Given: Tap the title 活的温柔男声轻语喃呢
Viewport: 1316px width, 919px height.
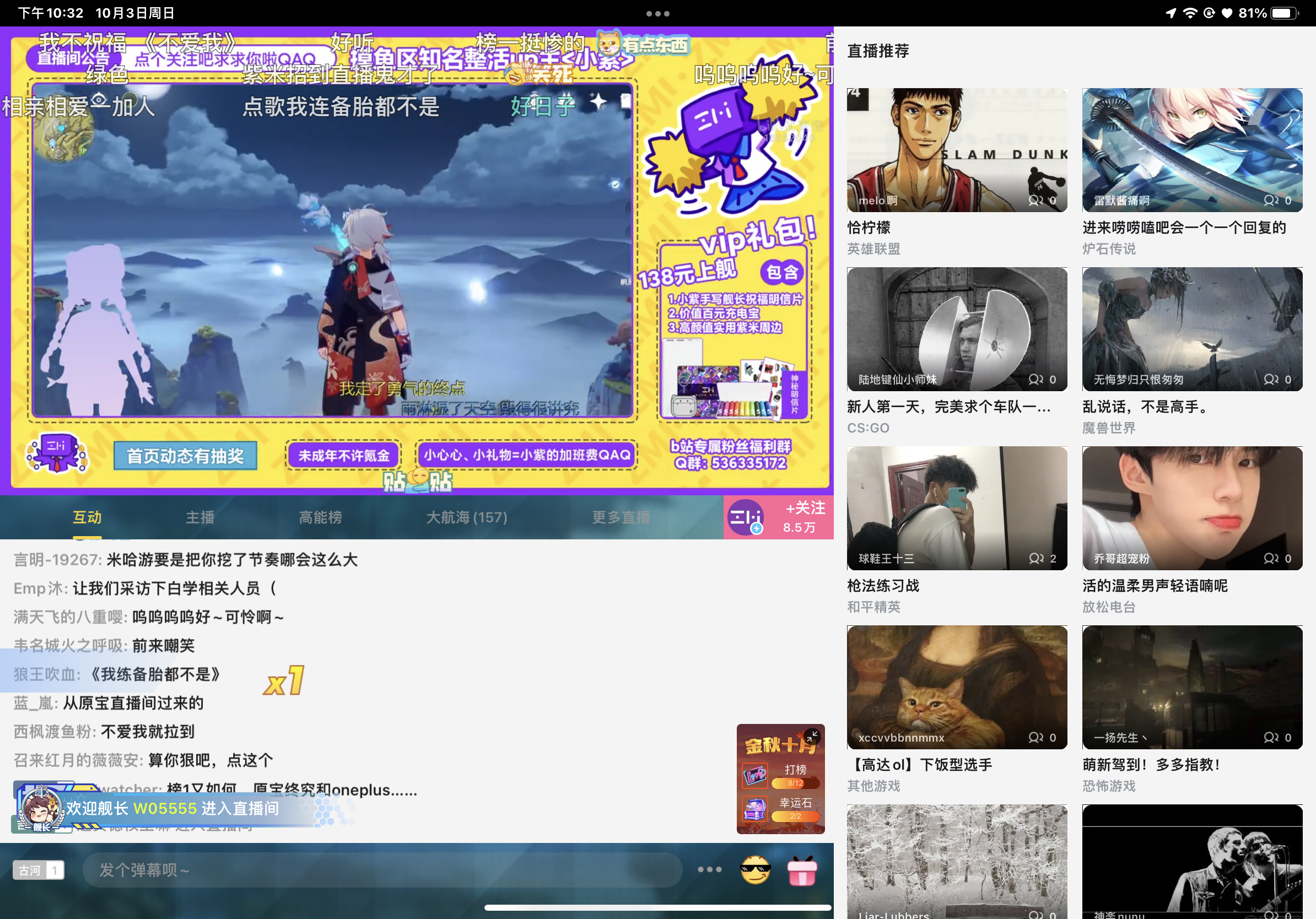Looking at the screenshot, I should 1155,586.
